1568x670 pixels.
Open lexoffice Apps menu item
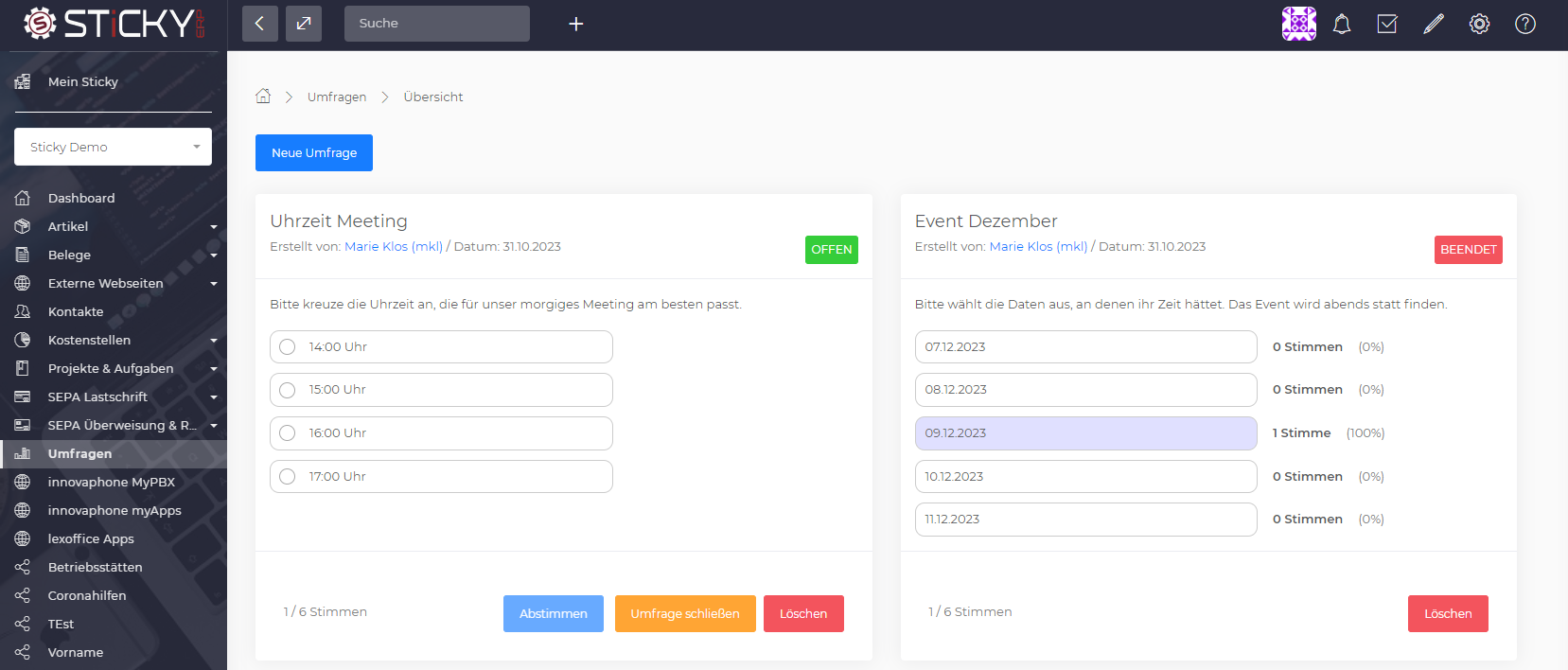pyautogui.click(x=91, y=538)
